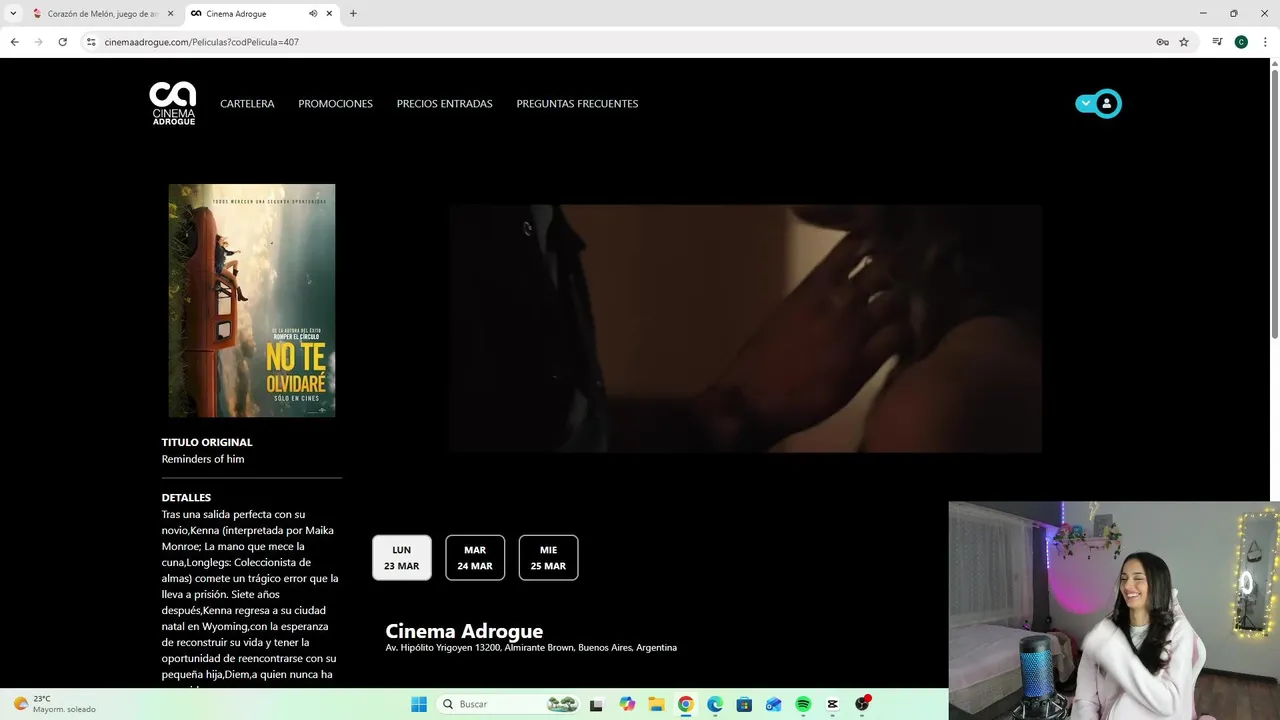Click the 'Cinema Adrogue' venue heading

pos(464,631)
